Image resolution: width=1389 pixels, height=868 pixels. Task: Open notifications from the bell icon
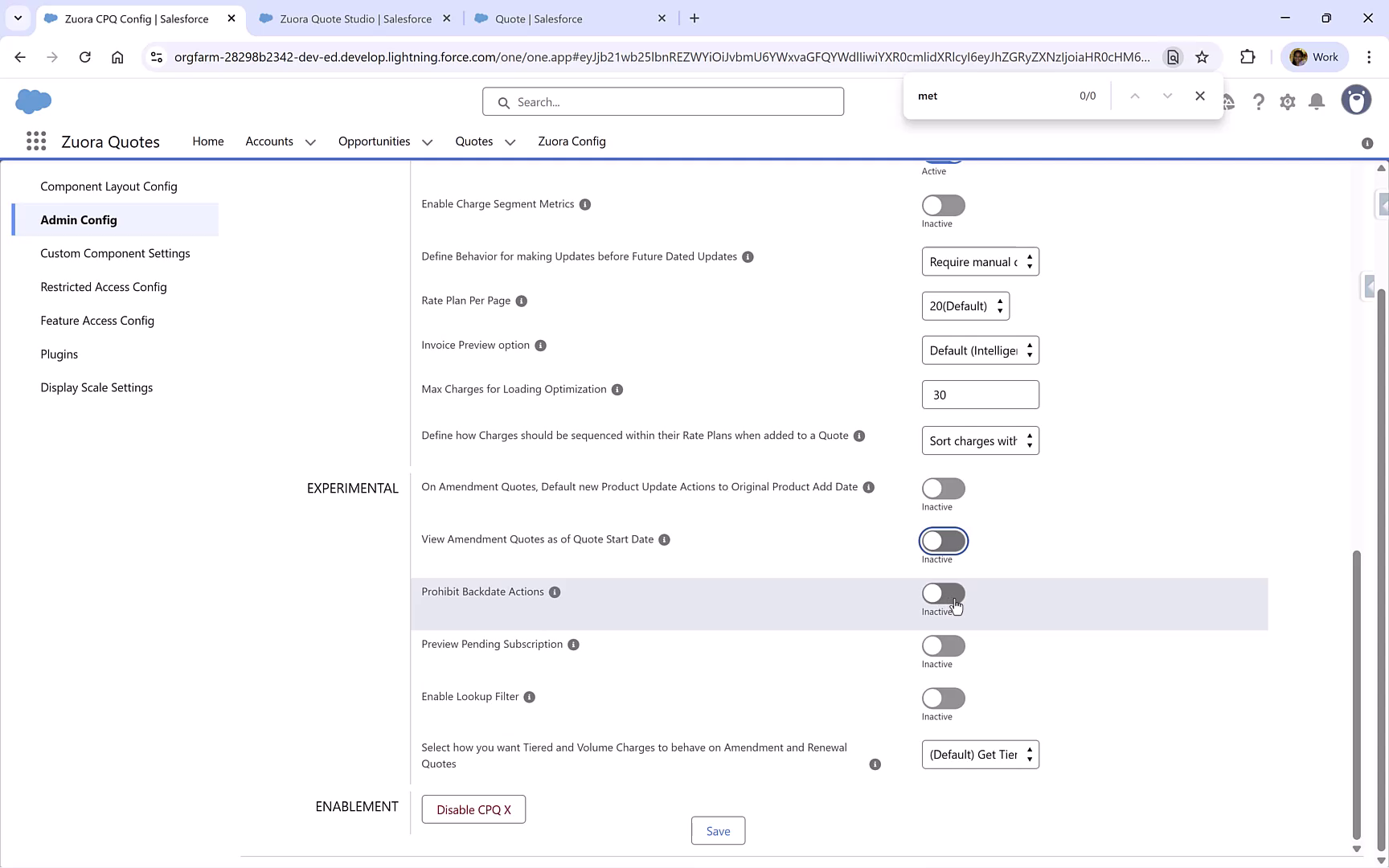(x=1316, y=102)
